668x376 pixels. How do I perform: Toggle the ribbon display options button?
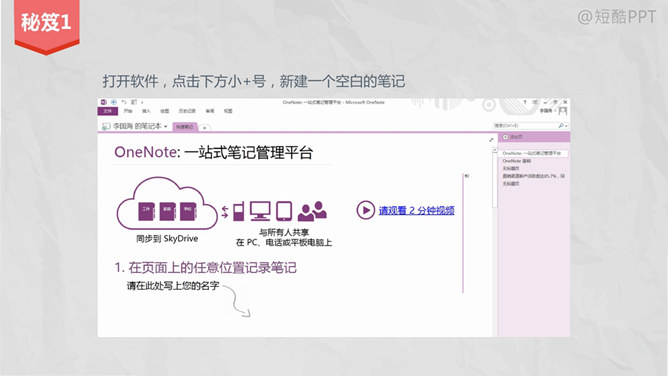(535, 102)
